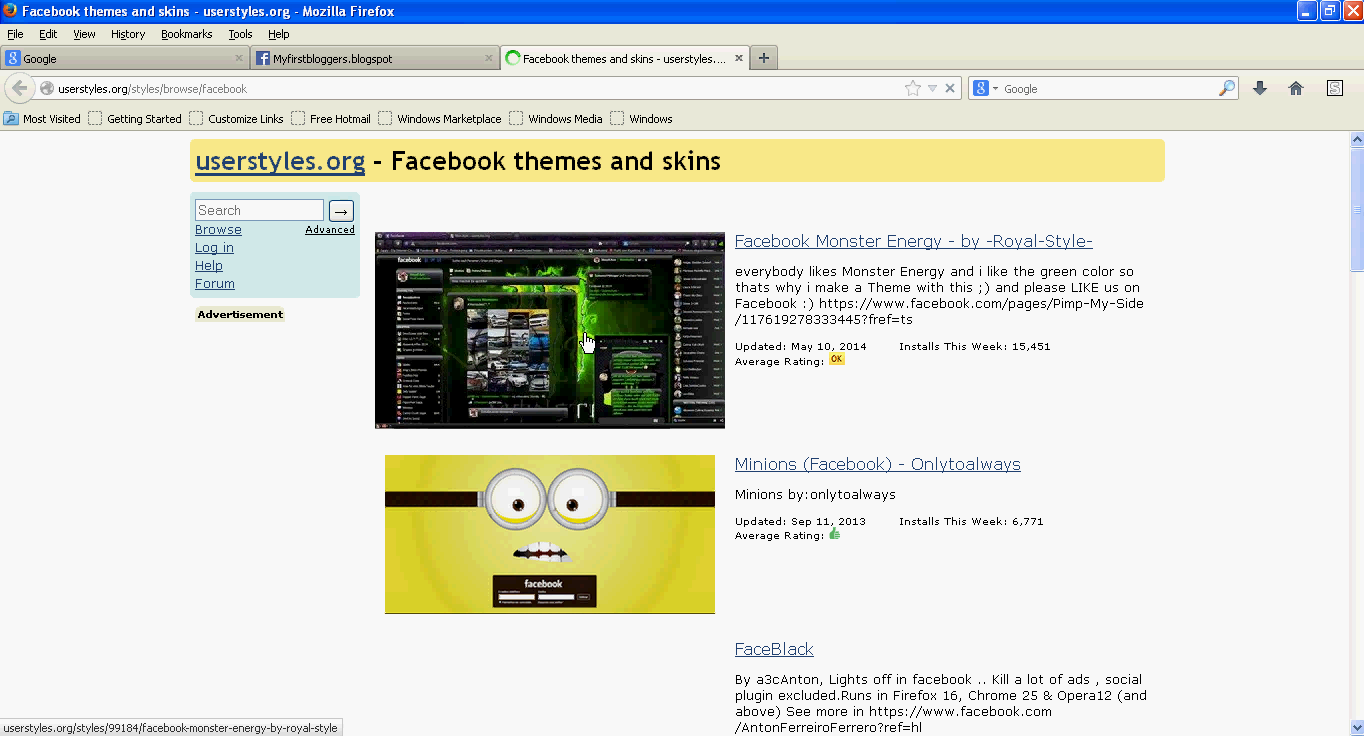The image size is (1364, 736).
Task: Open the Tools menu
Action: click(240, 34)
